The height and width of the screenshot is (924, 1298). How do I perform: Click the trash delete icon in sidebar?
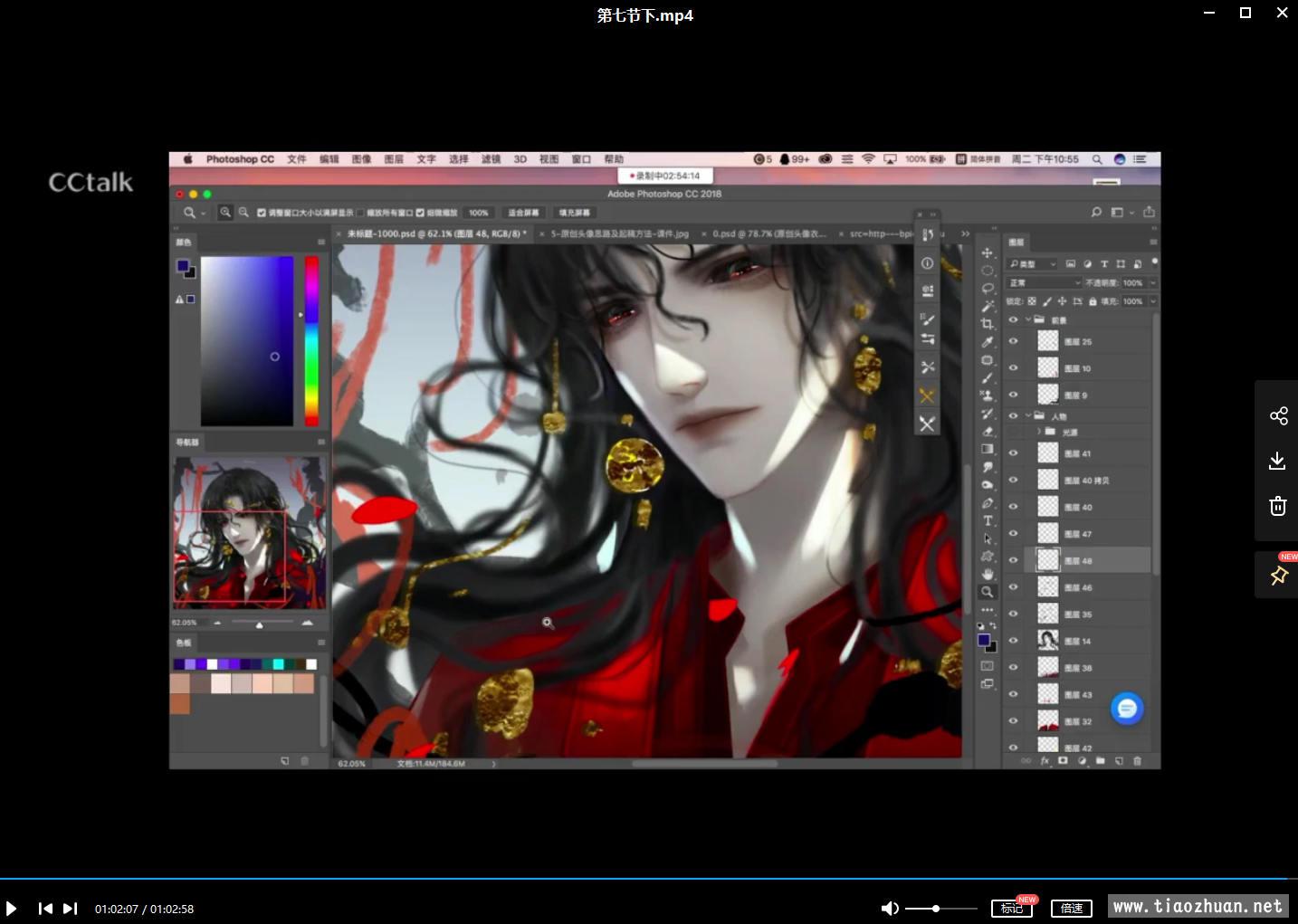coord(1277,506)
